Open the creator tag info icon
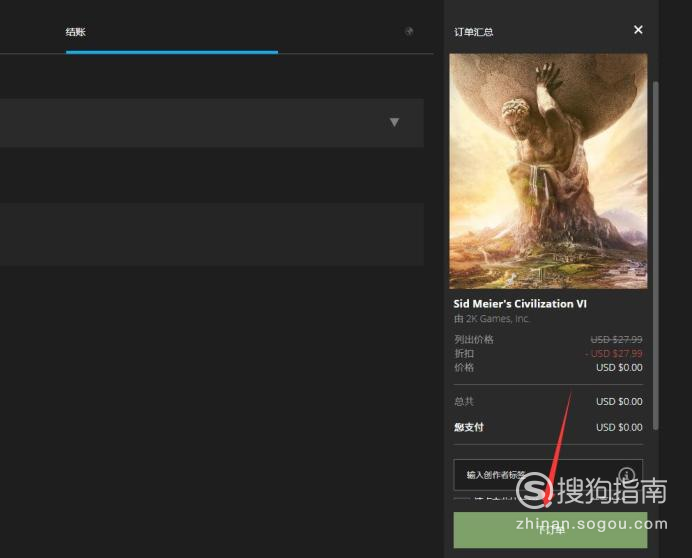692x558 pixels. pyautogui.click(x=627, y=475)
